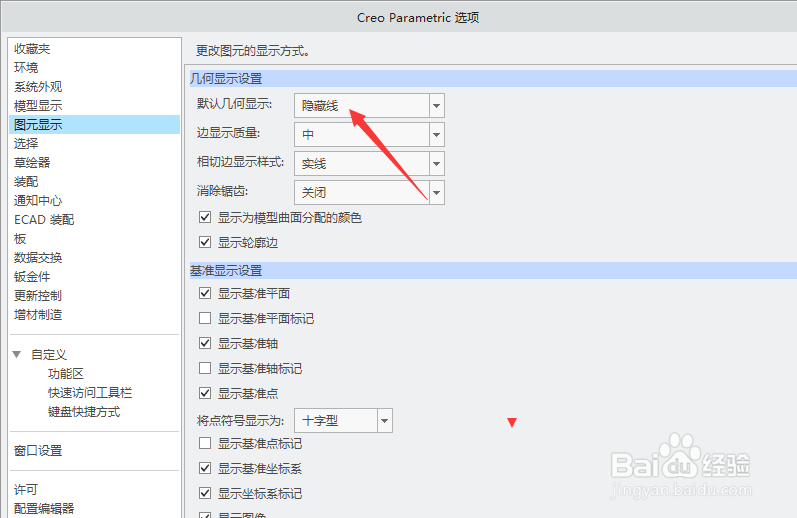Toggle 显示坐标系标记 checkbox
This screenshot has width=797, height=518.
tap(205, 494)
